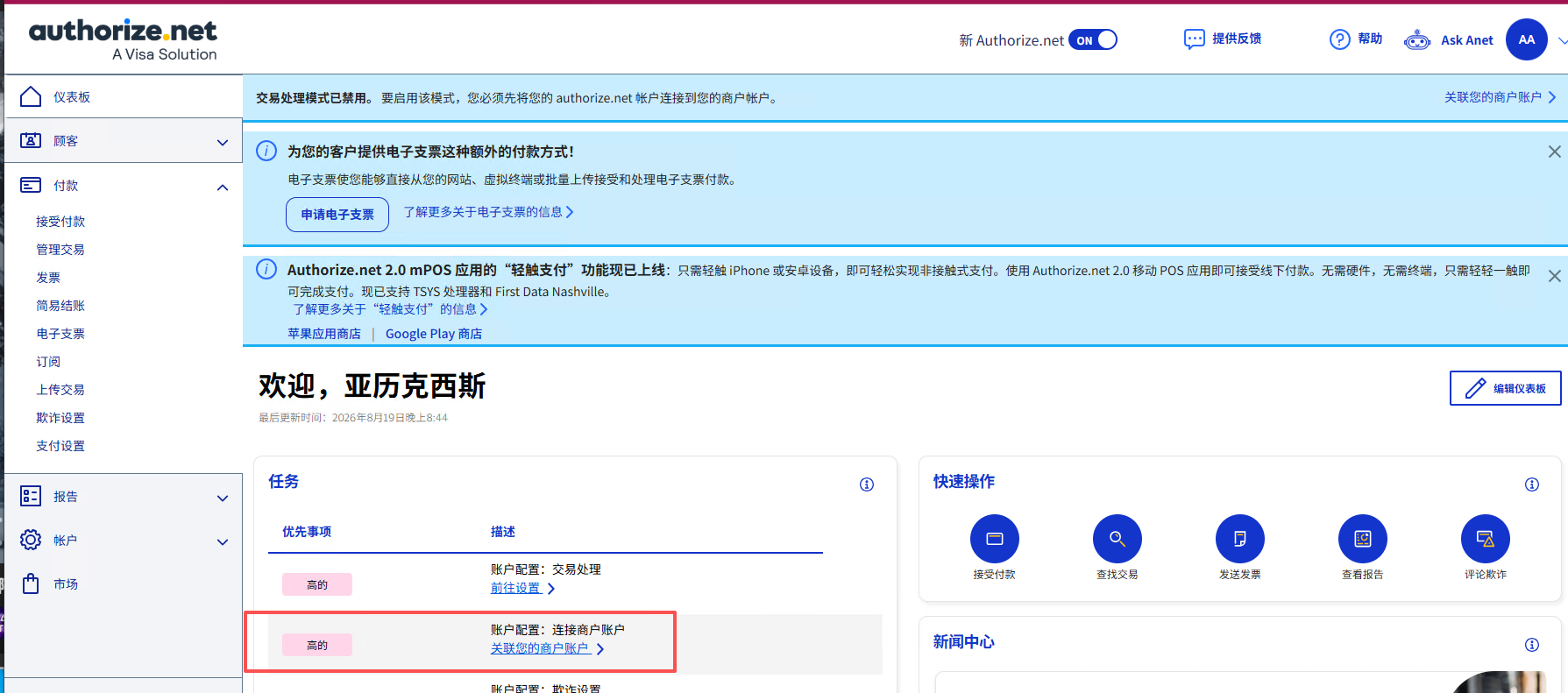This screenshot has width=1568, height=693.
Task: Click the 付款 credit card icon
Action: click(31, 185)
